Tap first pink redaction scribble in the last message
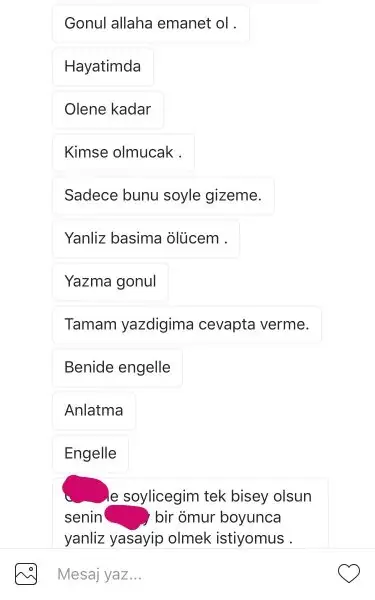Viewport: 375px width, 600px height. point(86,490)
